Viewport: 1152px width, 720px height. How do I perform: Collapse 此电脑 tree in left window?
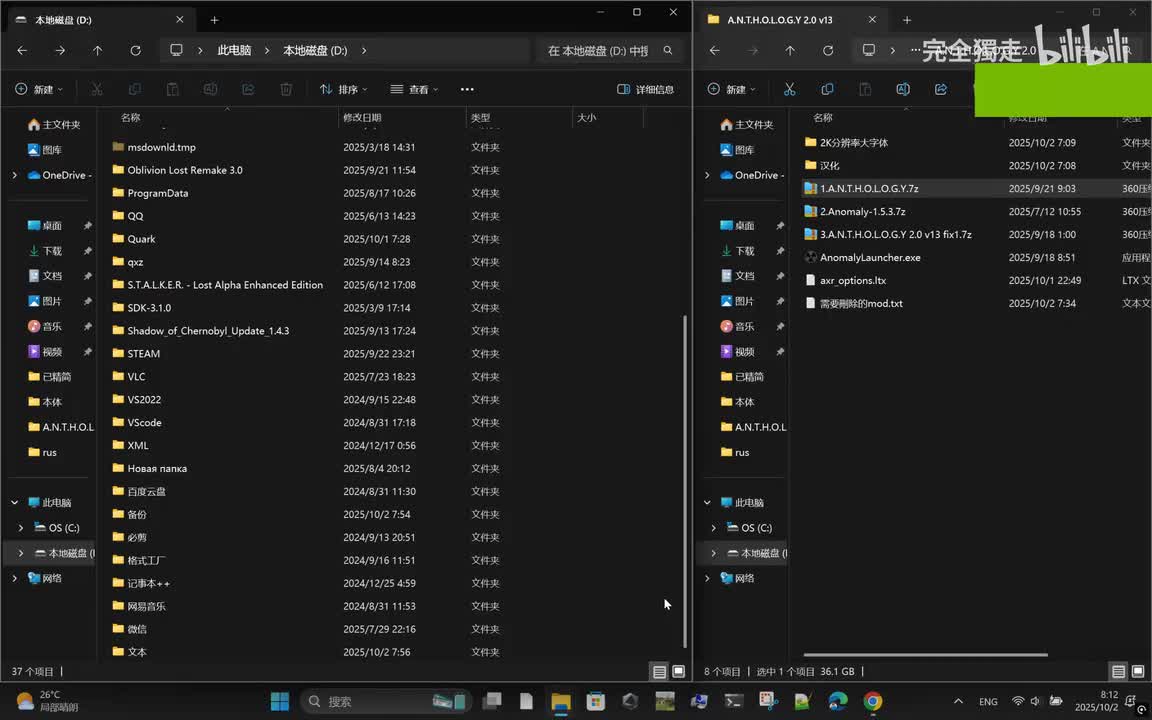point(14,503)
